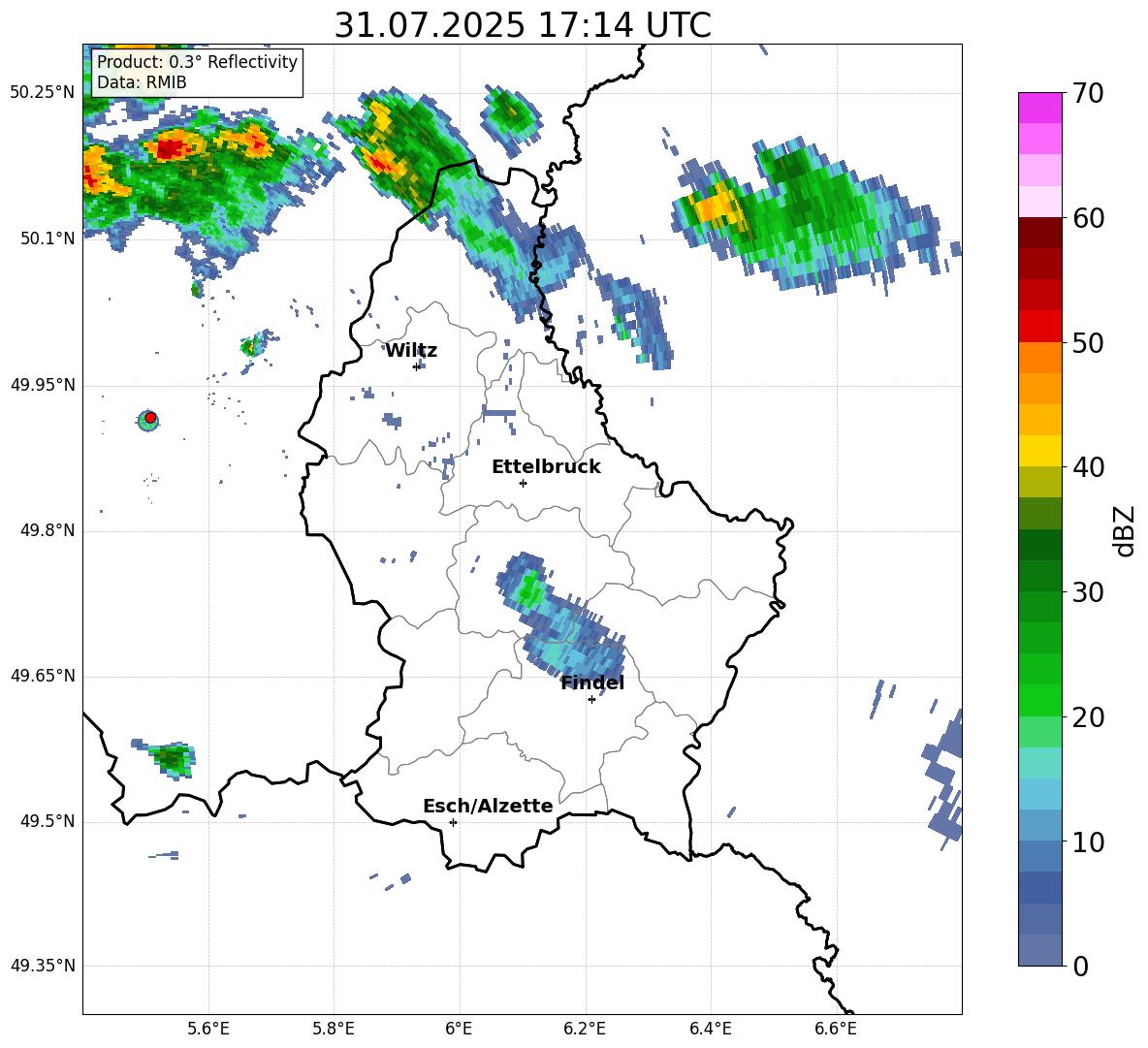1148x1048 pixels.
Task: Click the cross marker at Esch/Alzette
Action: tap(453, 822)
